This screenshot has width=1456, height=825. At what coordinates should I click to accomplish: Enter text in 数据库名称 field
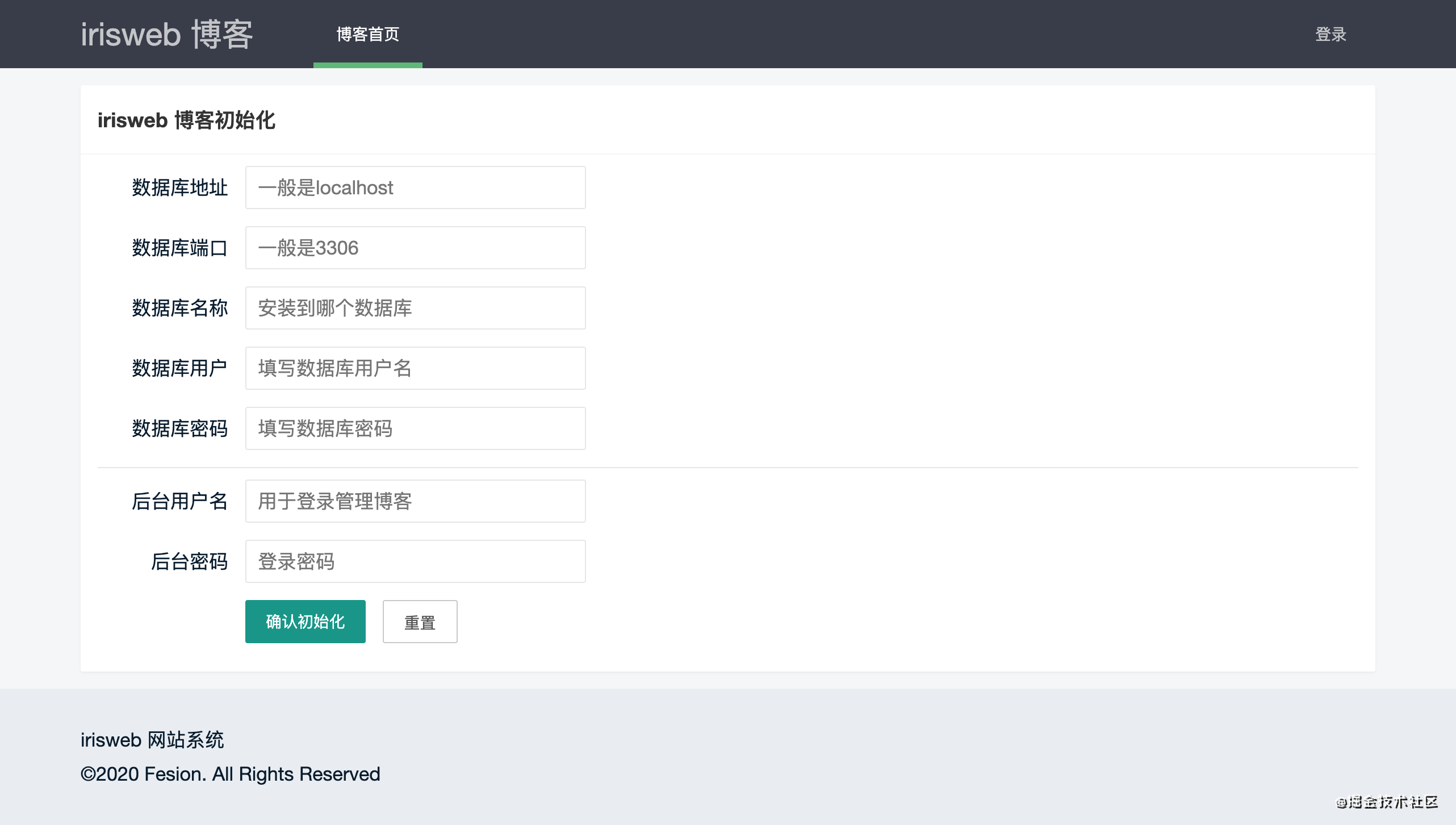click(416, 308)
